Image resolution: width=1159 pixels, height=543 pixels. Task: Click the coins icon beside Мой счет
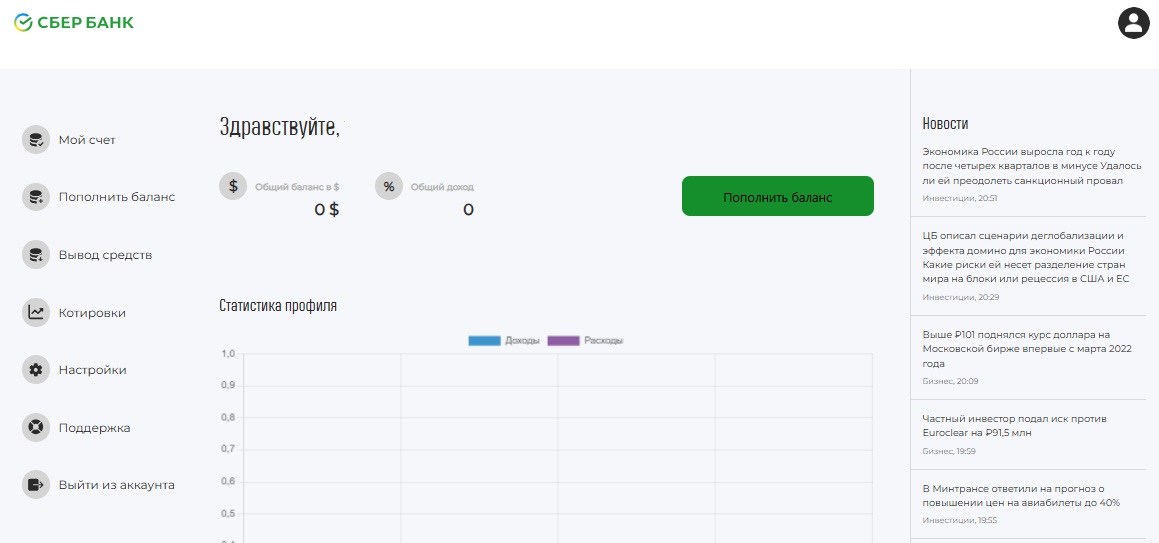pyautogui.click(x=35, y=140)
